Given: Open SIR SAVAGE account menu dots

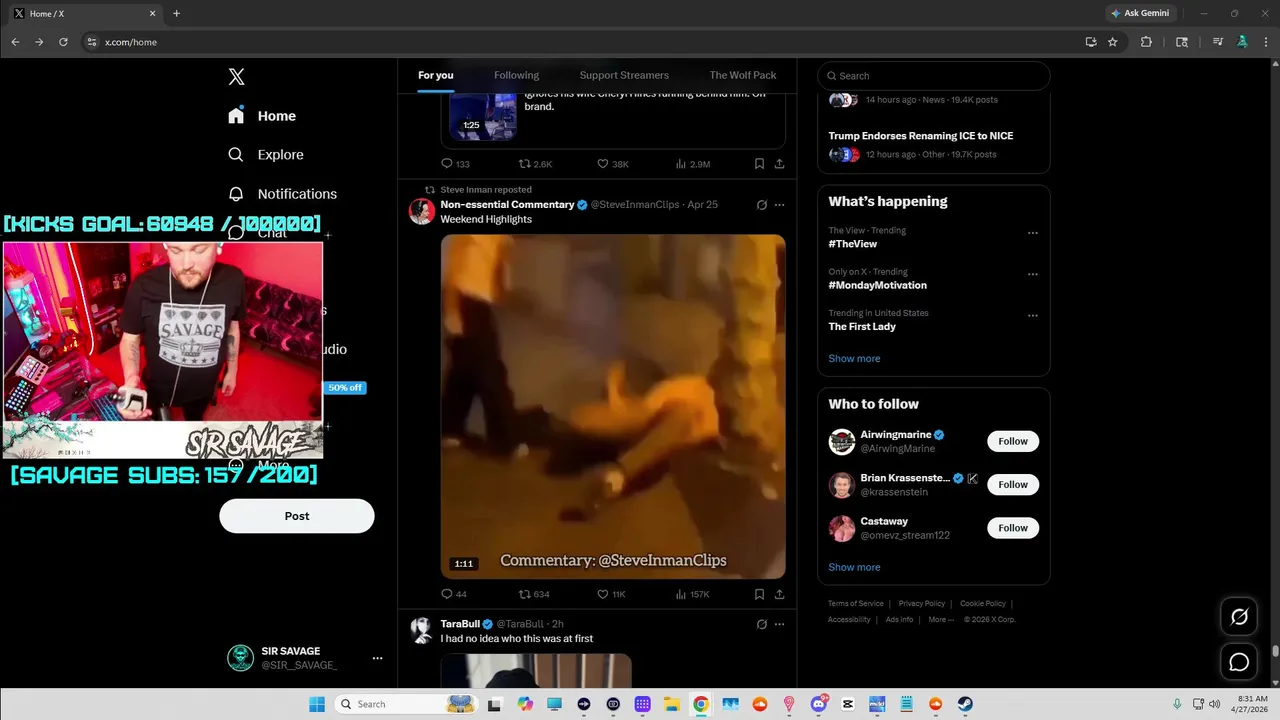Looking at the screenshot, I should tap(377, 658).
